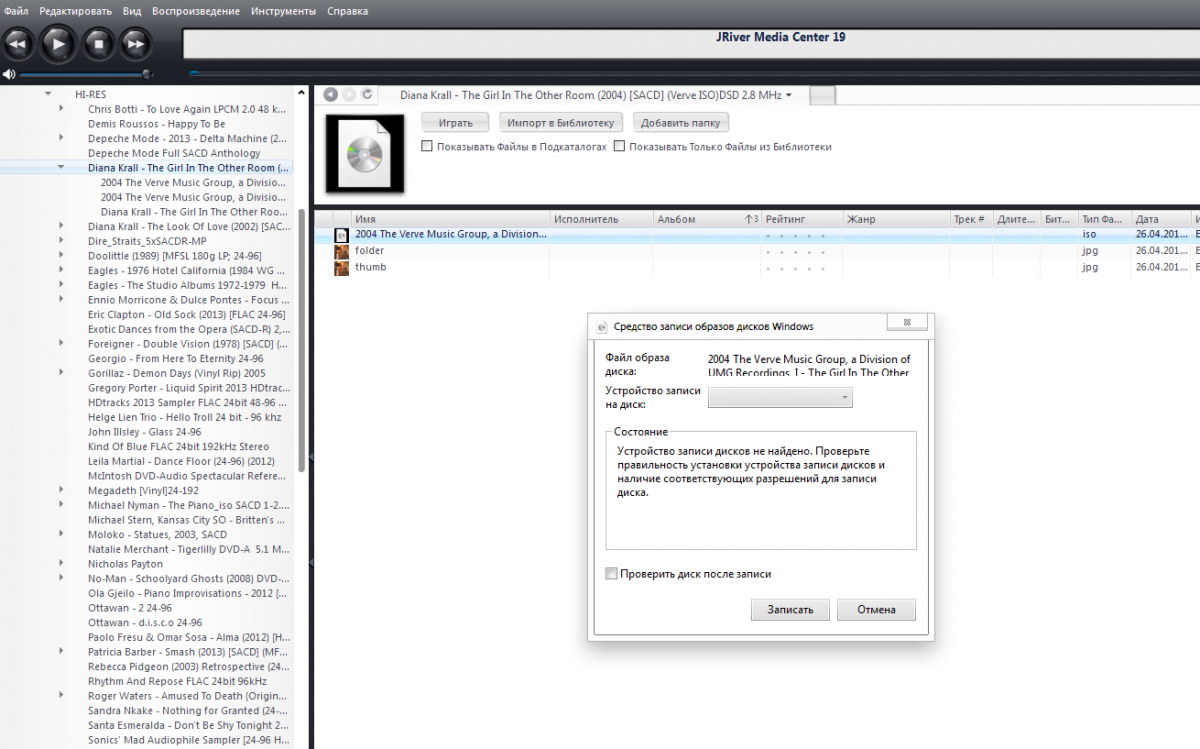Expand the Doolittle (1989) tree item

[62, 256]
